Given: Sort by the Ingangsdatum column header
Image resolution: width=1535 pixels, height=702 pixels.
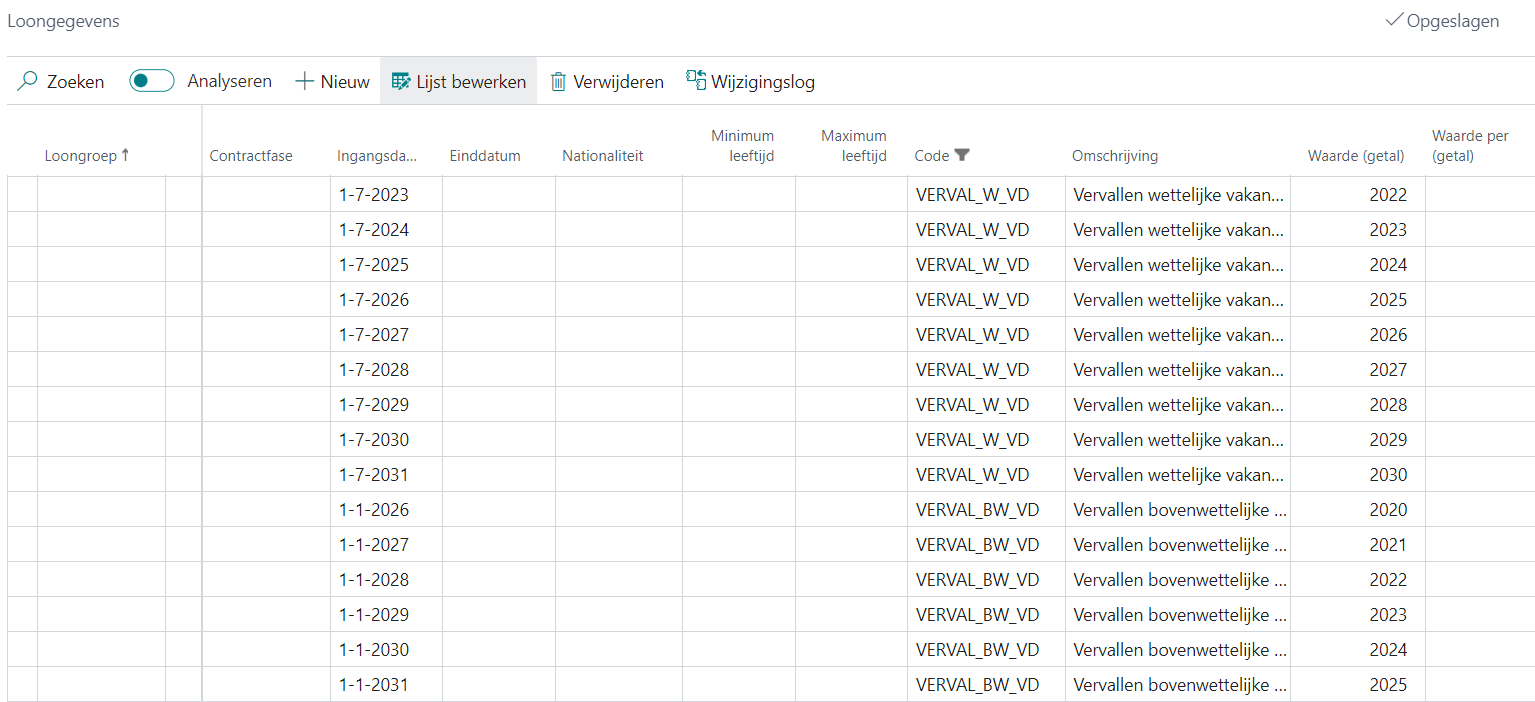Looking at the screenshot, I should (x=376, y=156).
